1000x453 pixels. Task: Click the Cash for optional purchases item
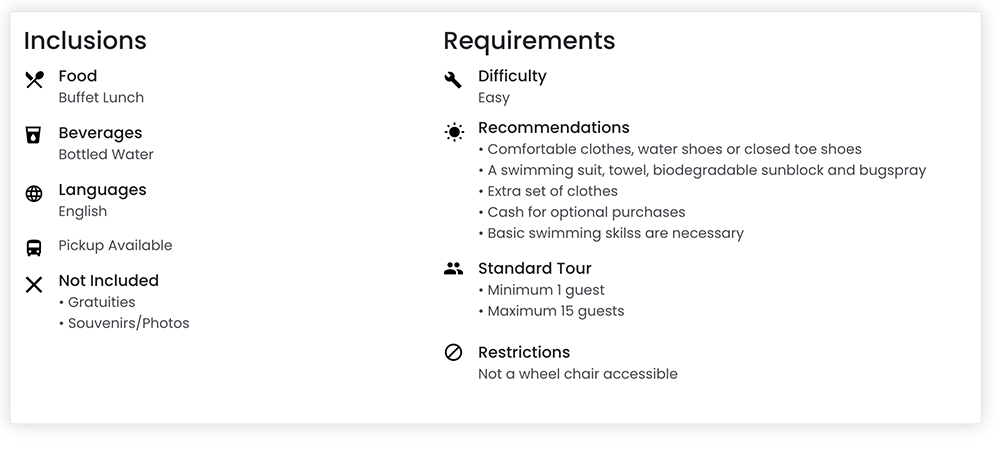coord(586,213)
